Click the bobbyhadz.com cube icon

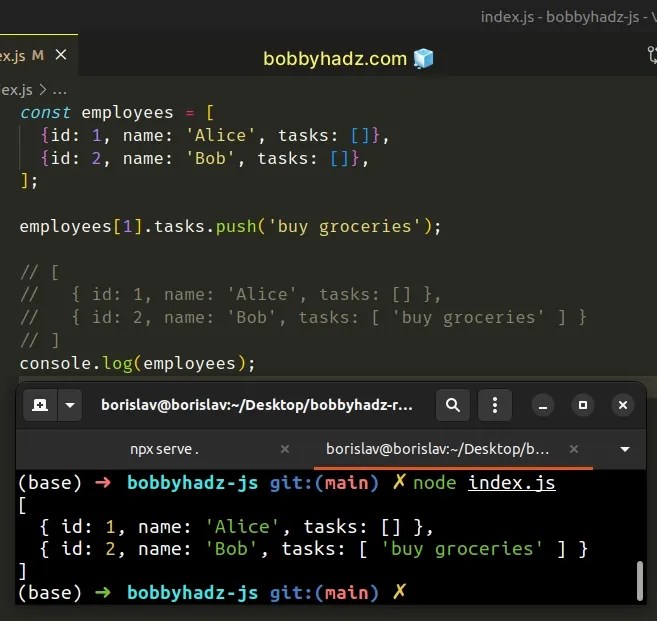[x=424, y=58]
